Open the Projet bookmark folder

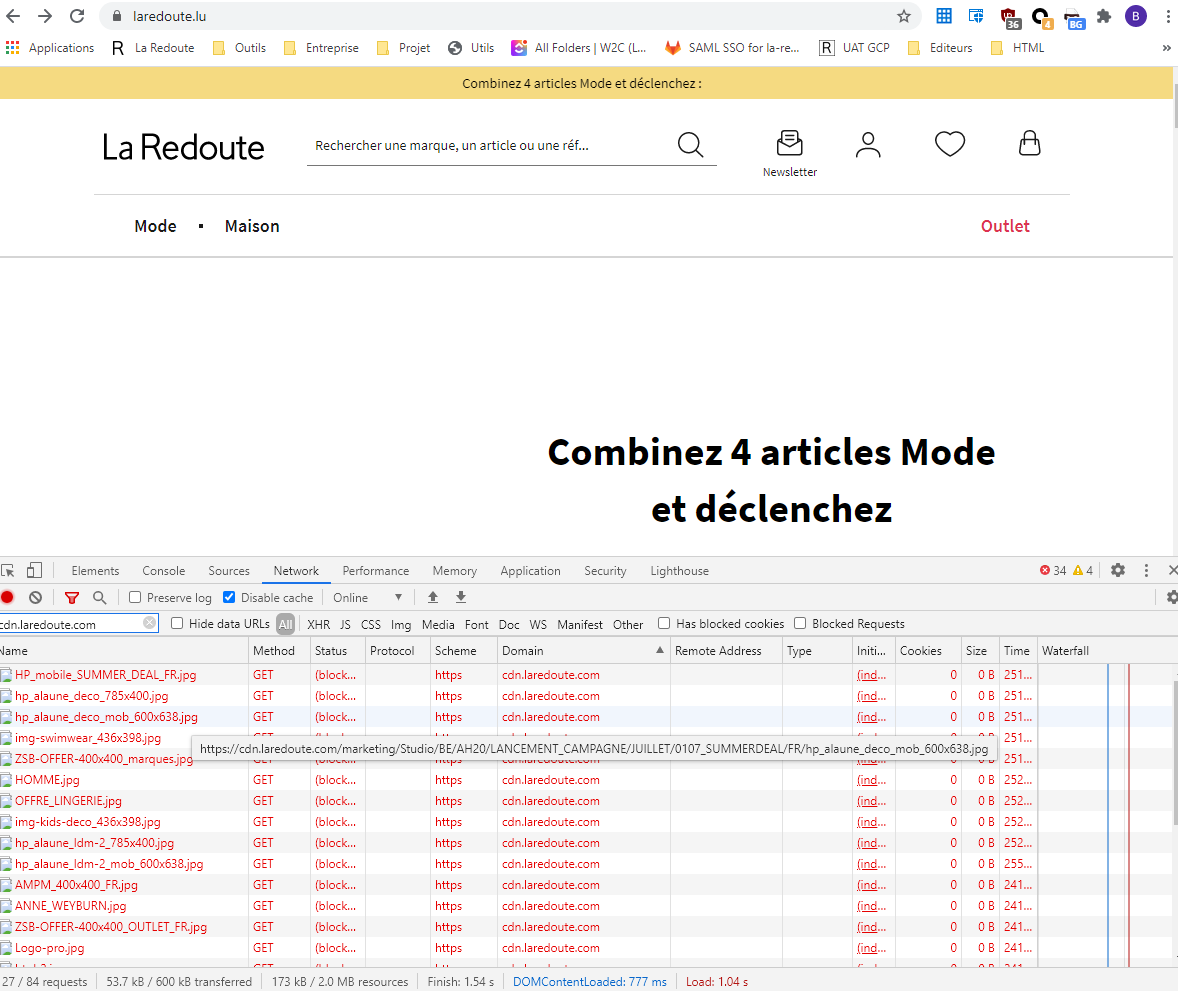(x=404, y=47)
